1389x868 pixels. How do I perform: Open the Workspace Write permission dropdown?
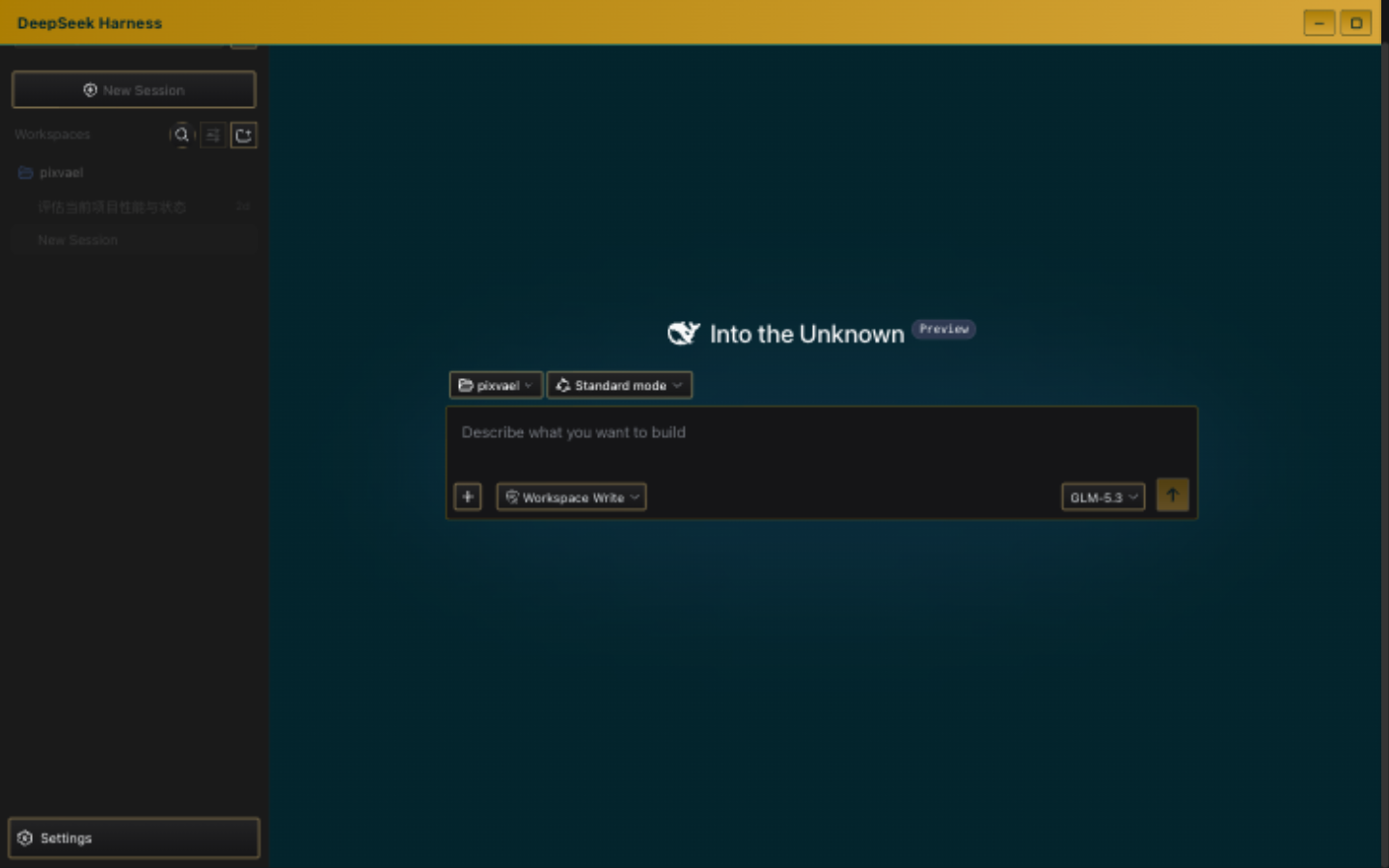coord(571,497)
